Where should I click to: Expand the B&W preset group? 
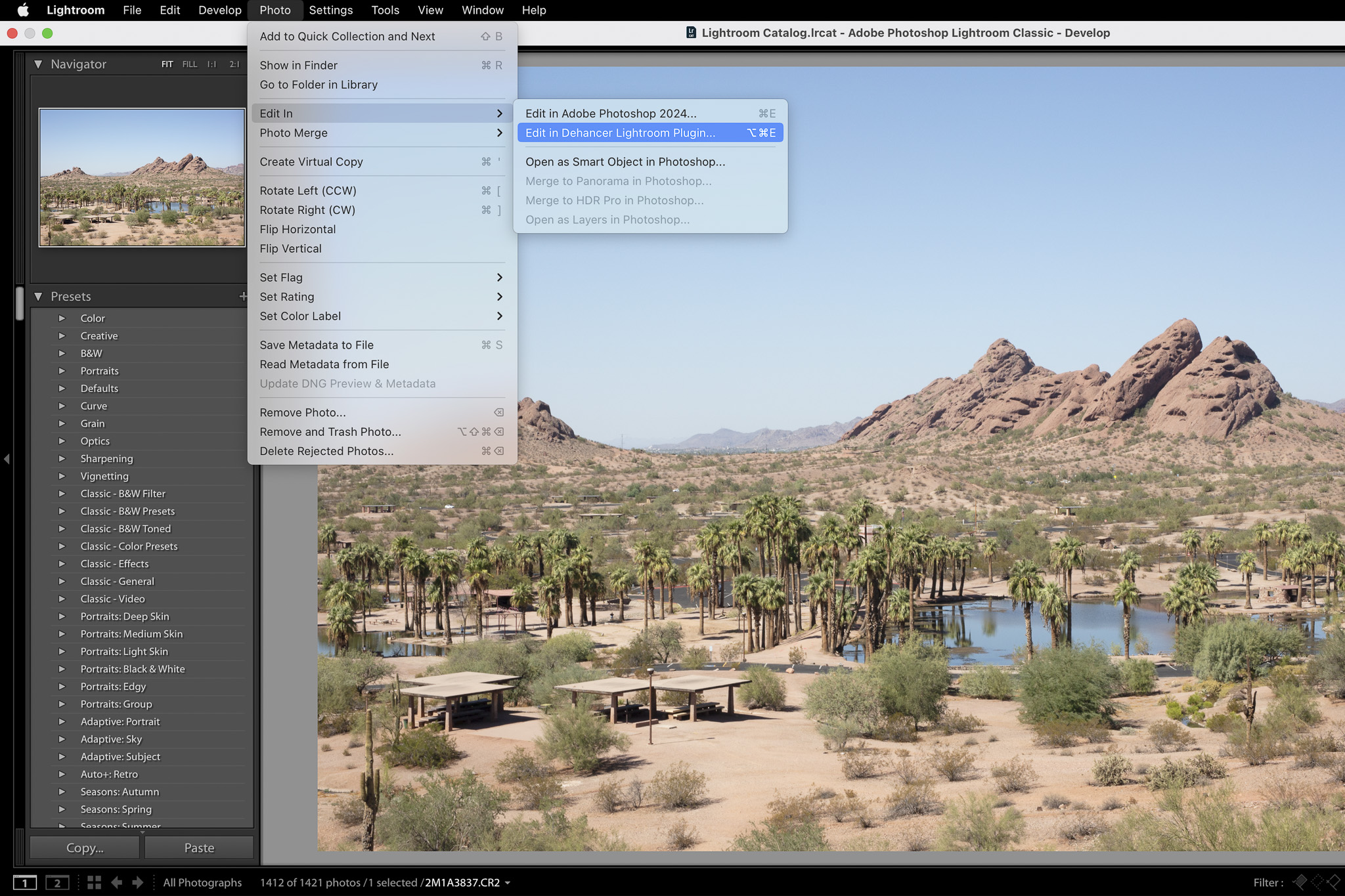(x=62, y=353)
